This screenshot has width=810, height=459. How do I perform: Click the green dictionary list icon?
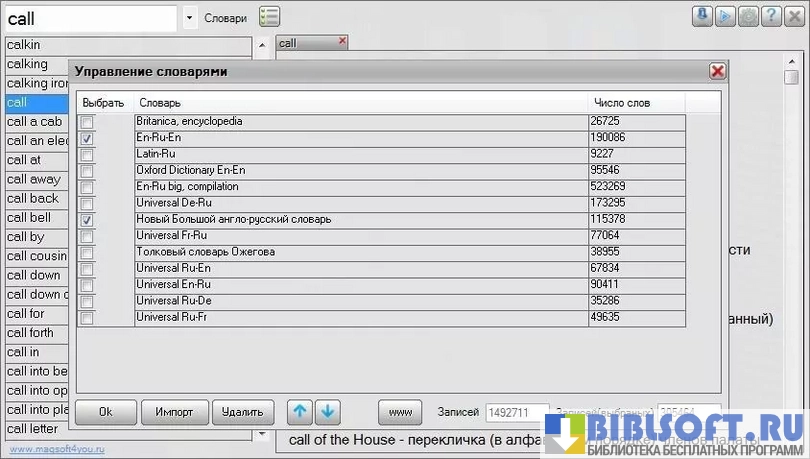(x=269, y=16)
